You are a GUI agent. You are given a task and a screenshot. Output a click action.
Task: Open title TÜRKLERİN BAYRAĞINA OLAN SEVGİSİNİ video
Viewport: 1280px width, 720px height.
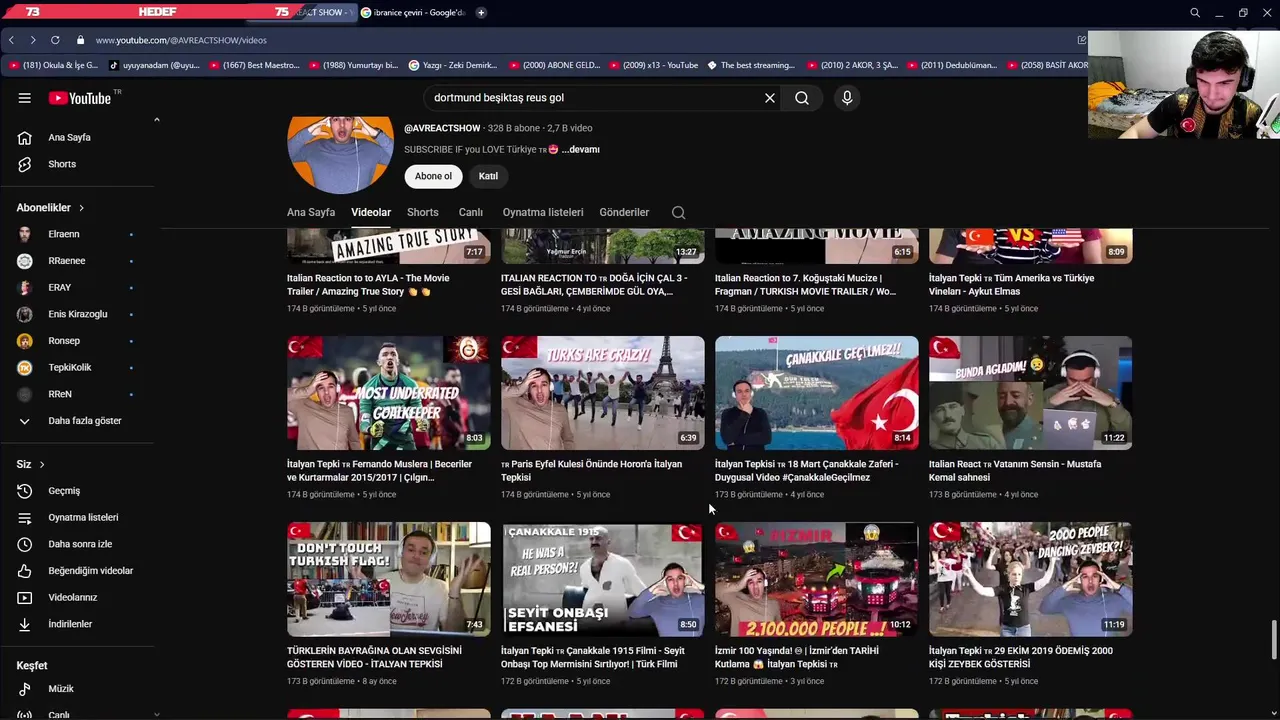tap(374, 657)
